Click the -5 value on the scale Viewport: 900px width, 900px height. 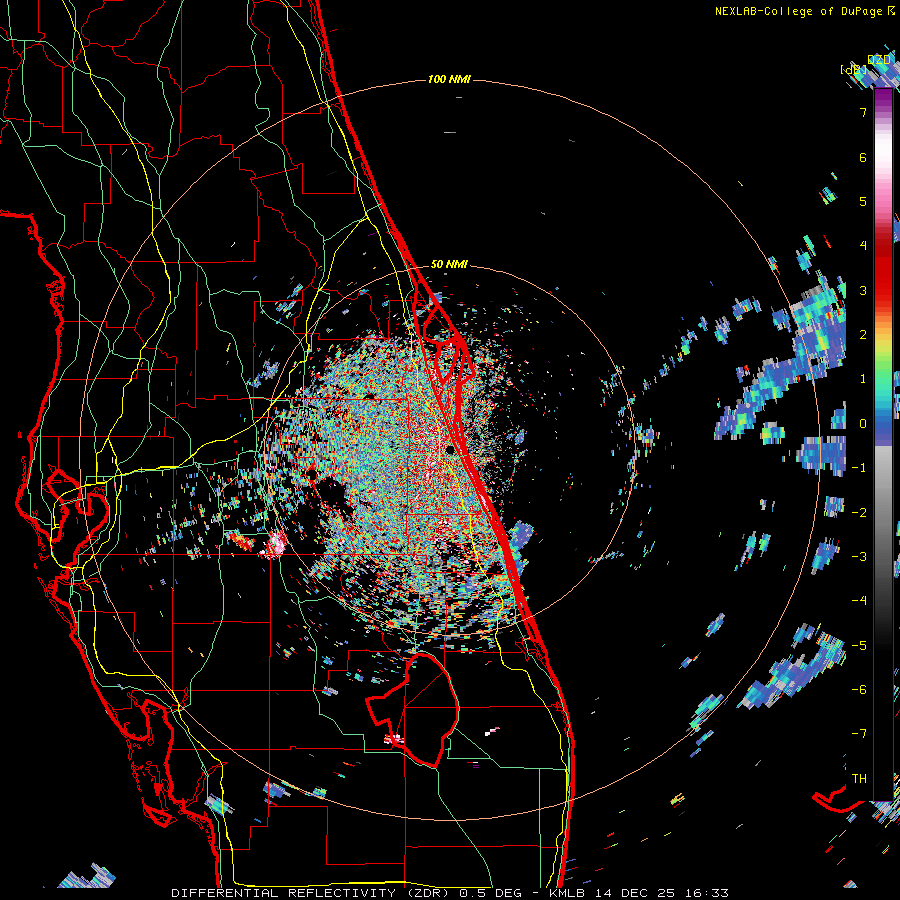coord(859,645)
